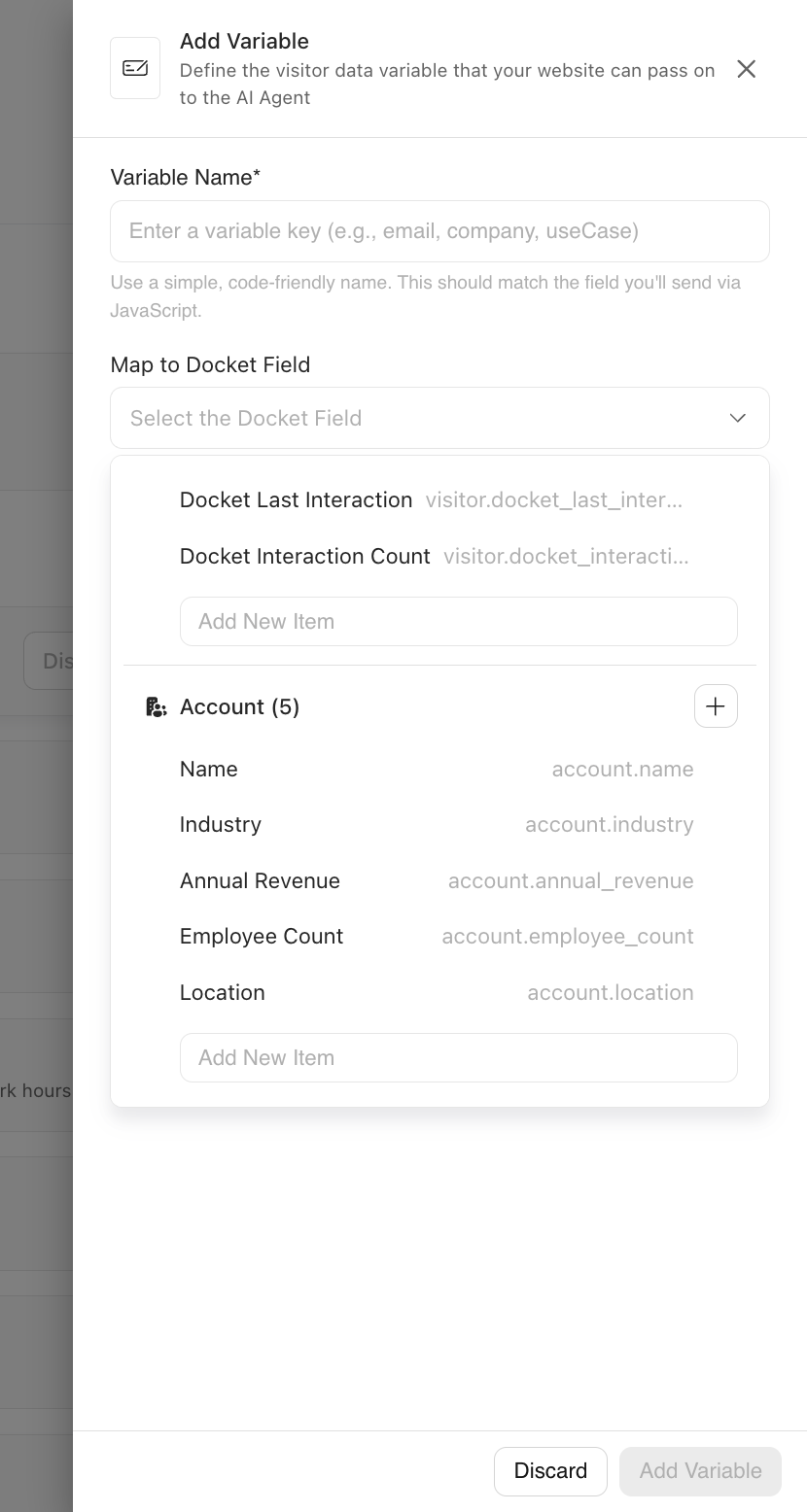Click the Add Variable button
Image resolution: width=807 pixels, height=1512 pixels.
(700, 1471)
